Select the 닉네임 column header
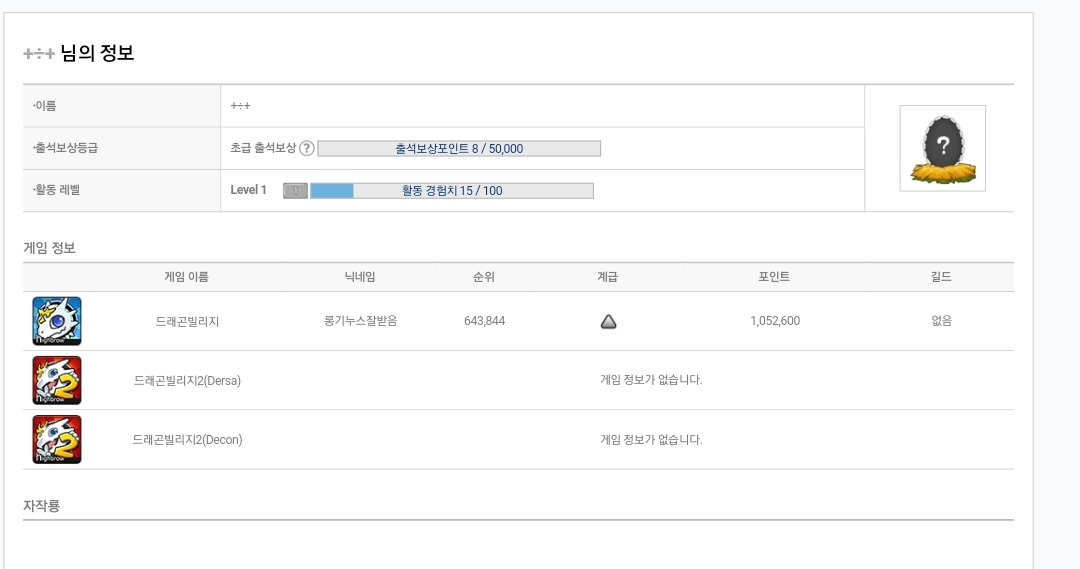Screen dimensions: 1080x569 click(x=359, y=277)
